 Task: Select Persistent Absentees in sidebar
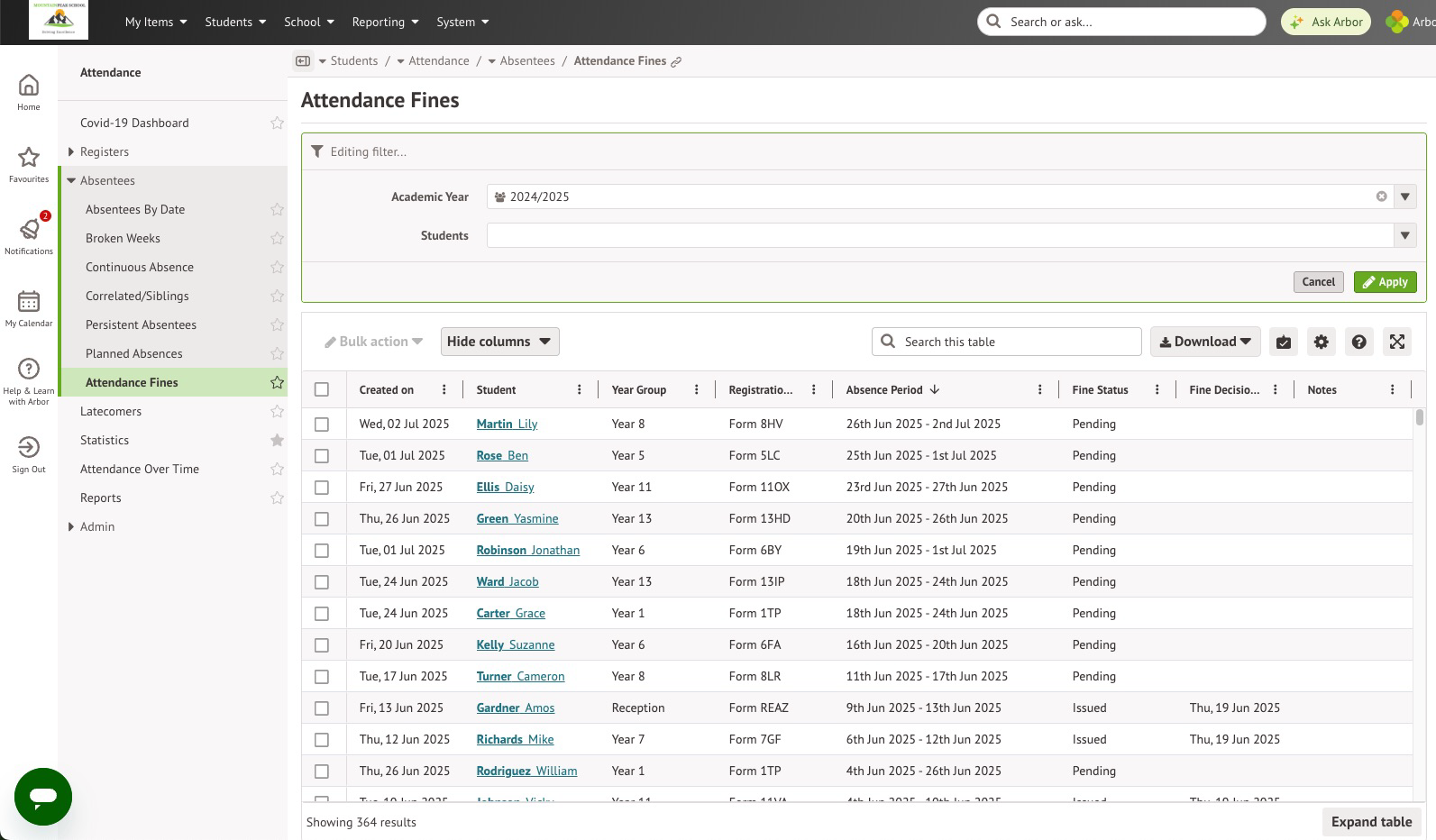[x=141, y=324]
